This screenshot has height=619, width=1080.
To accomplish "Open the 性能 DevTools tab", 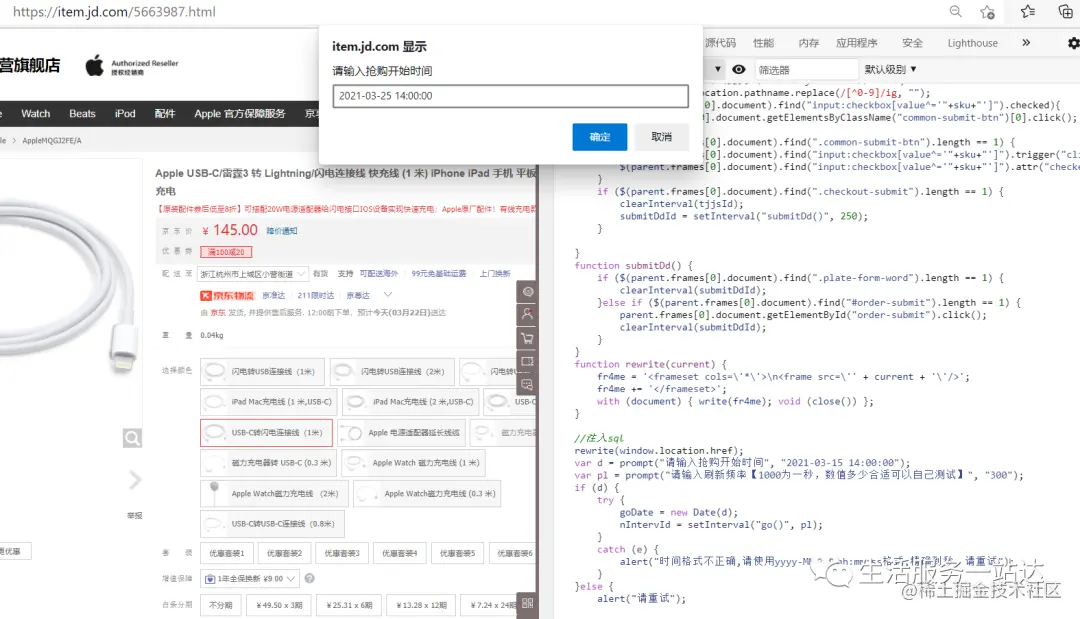I will click(x=763, y=43).
